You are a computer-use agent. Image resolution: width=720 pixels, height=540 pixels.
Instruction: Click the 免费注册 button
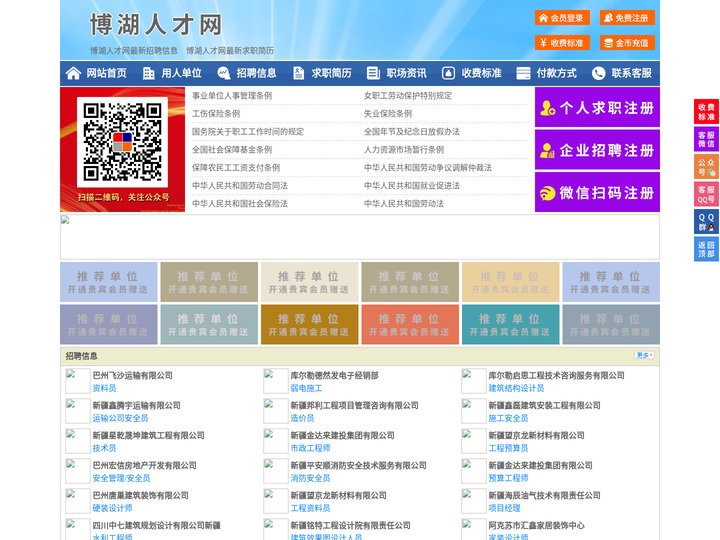tap(627, 18)
